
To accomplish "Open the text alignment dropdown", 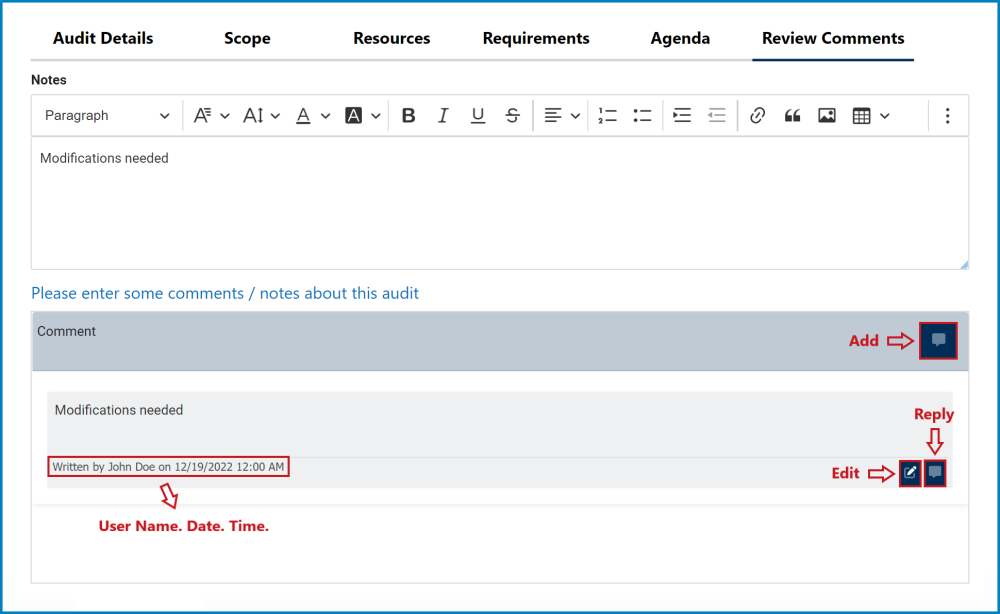I will pyautogui.click(x=561, y=115).
